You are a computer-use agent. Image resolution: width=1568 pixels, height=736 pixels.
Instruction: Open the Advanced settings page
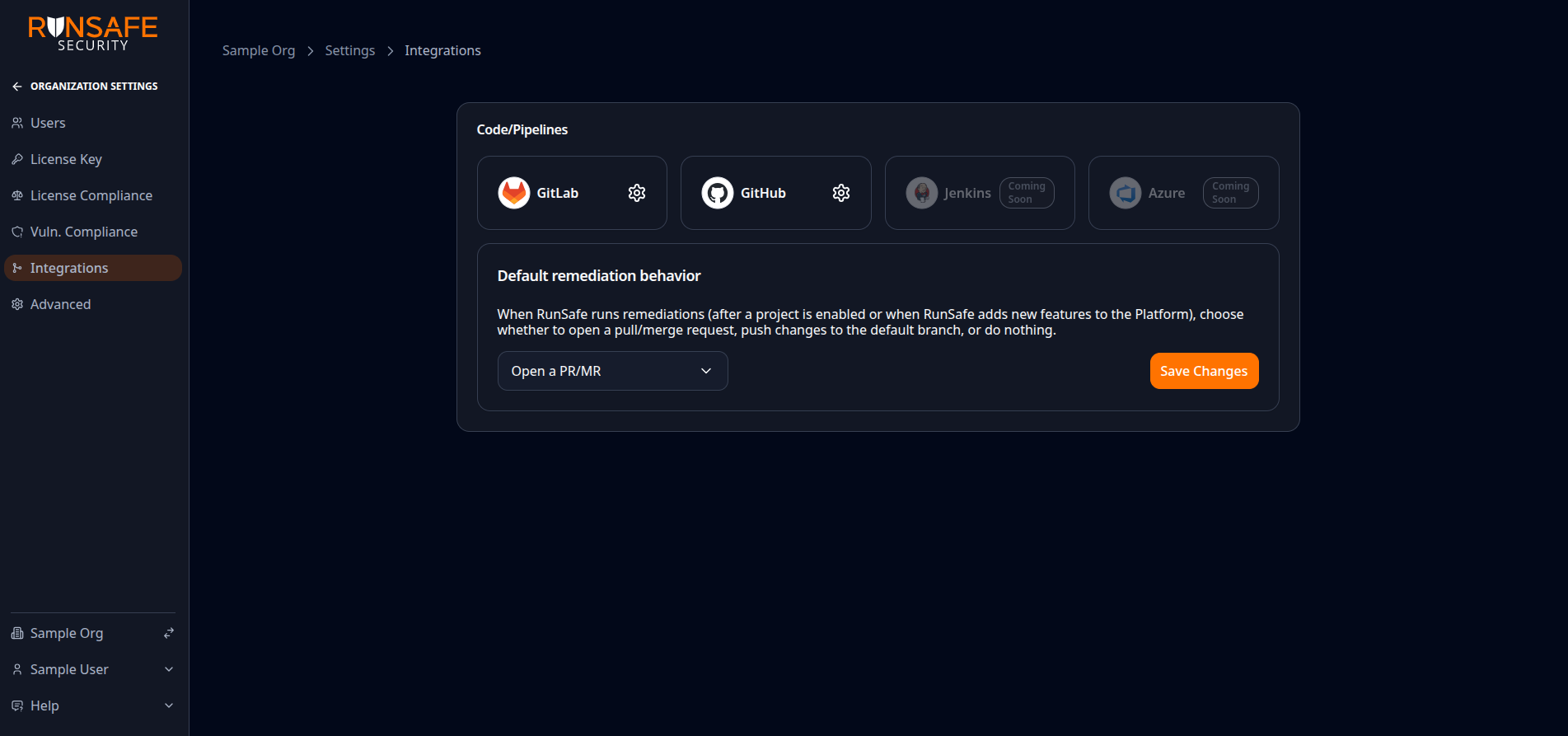[93, 304]
